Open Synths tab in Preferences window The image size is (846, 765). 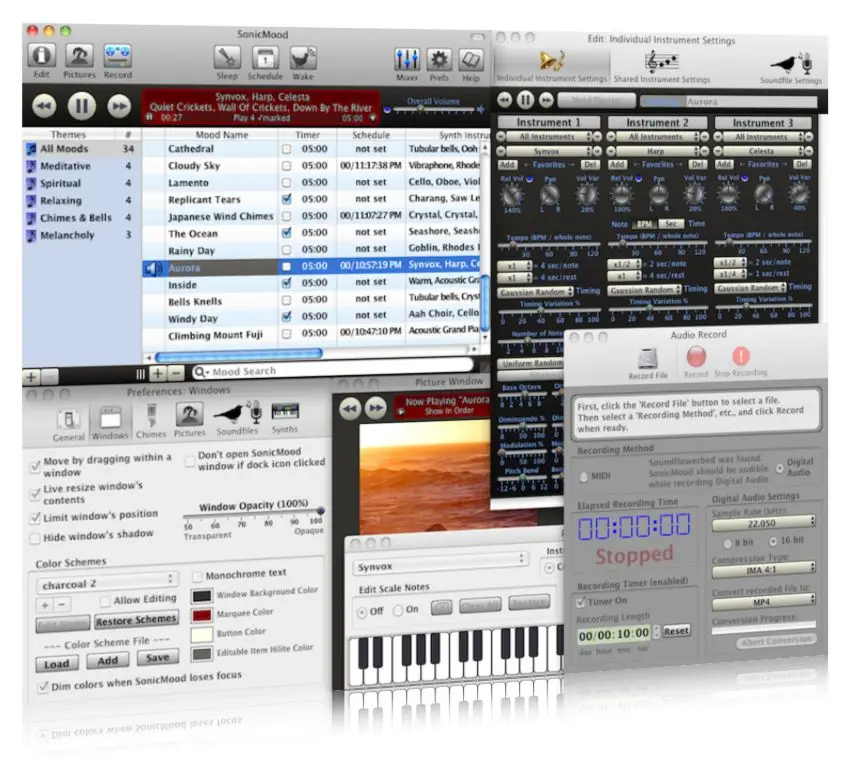(x=285, y=417)
